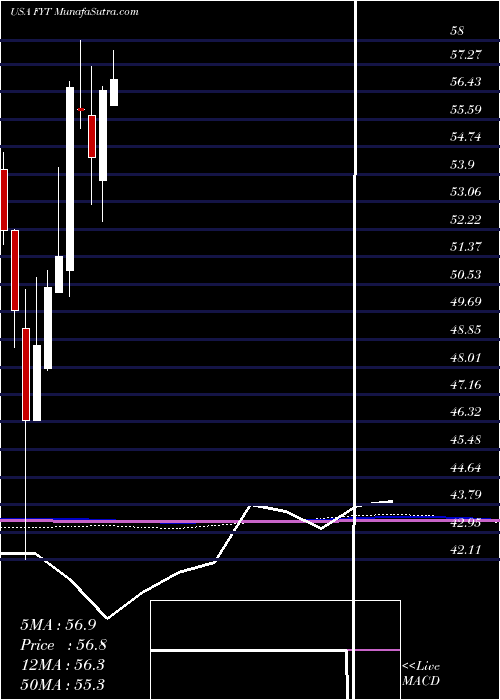
Task: Click the price label 45.48
Action: [x=466, y=440]
